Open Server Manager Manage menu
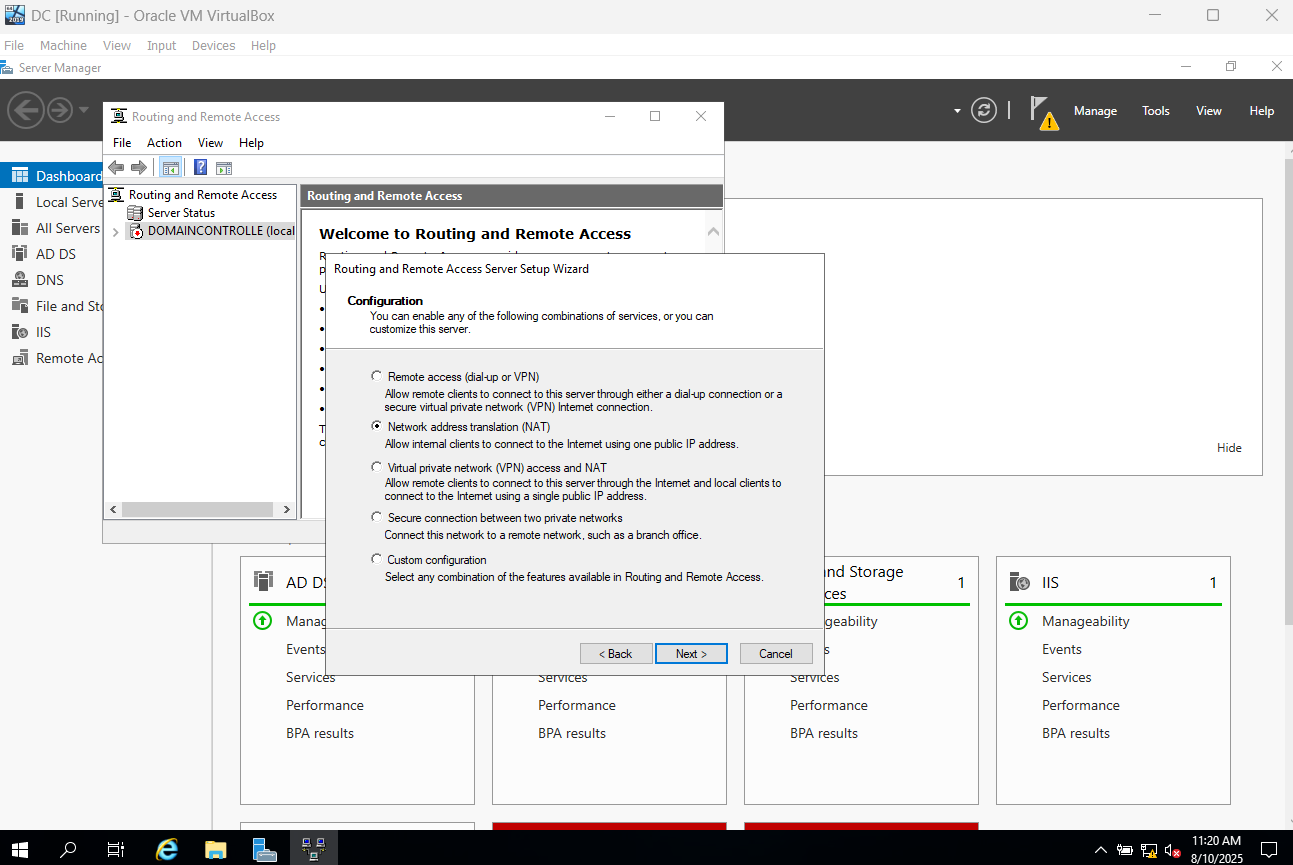Screen dimensions: 1293x865 1095,111
